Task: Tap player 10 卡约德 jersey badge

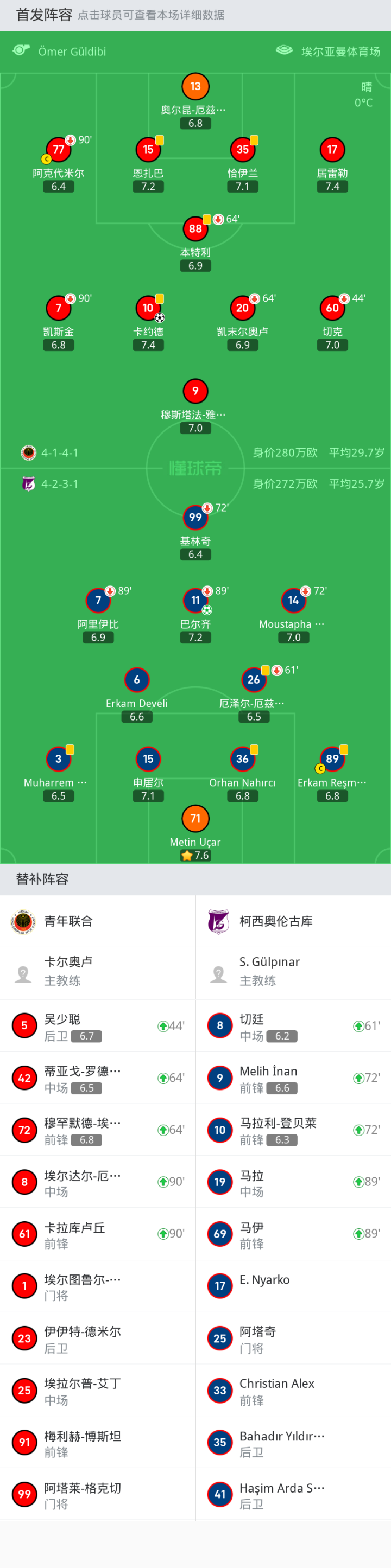Action: click(148, 309)
